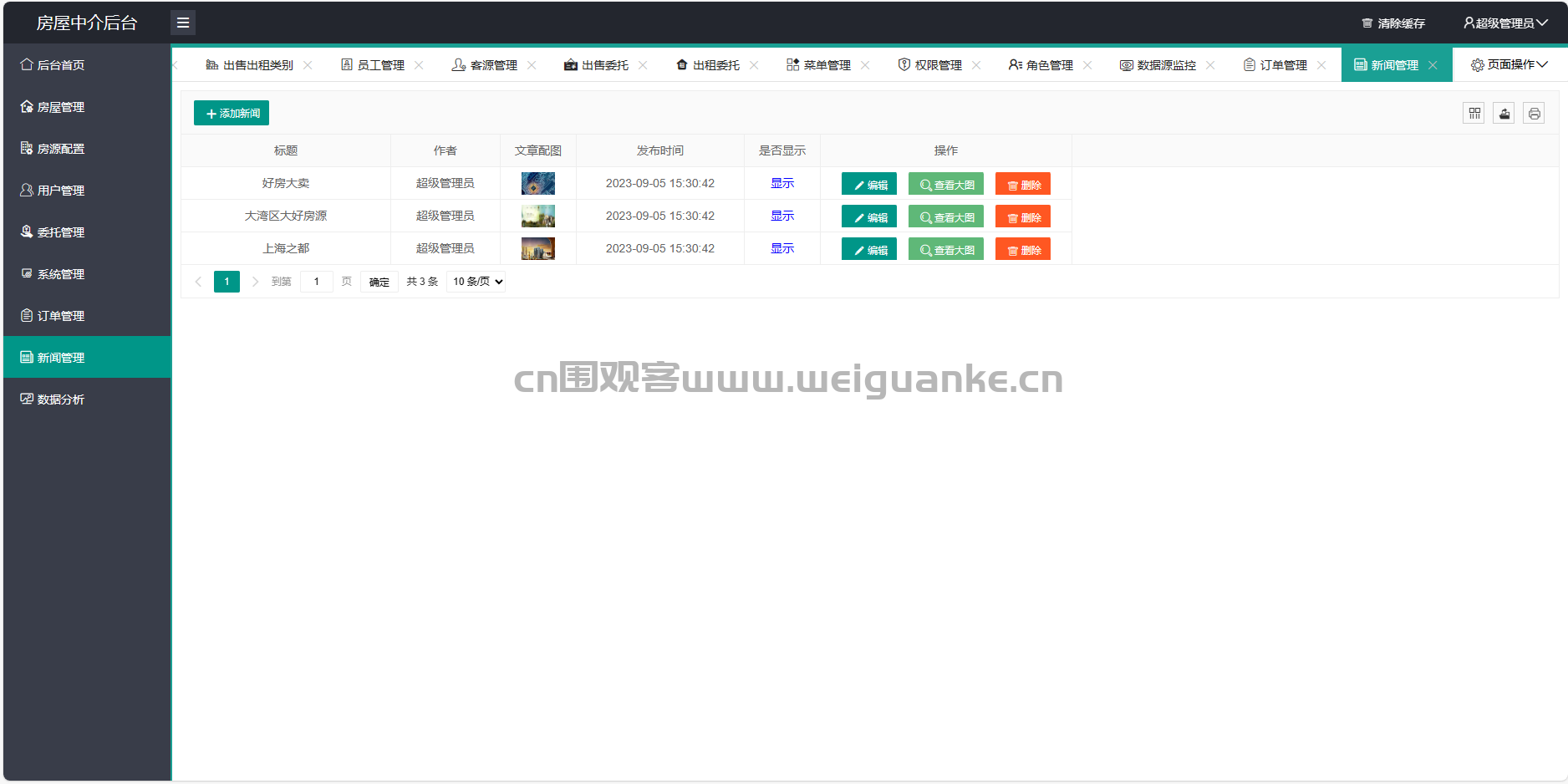Switch to the 数据源监控 tab
This screenshot has height=784, width=1568.
point(1158,65)
